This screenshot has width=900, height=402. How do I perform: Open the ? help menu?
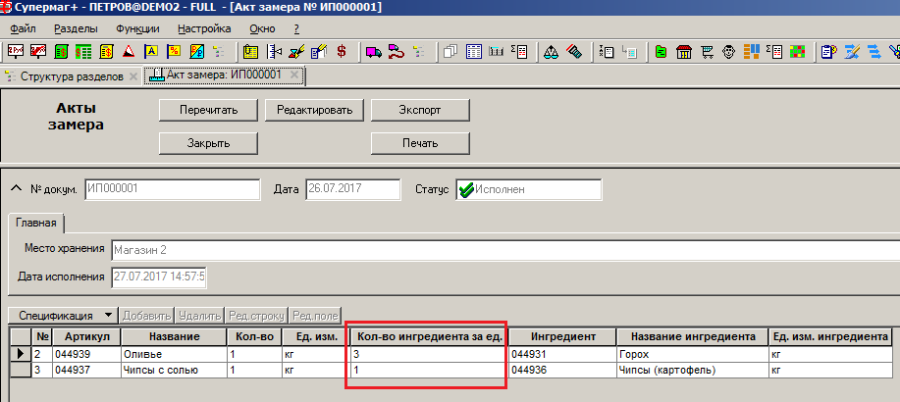297,29
